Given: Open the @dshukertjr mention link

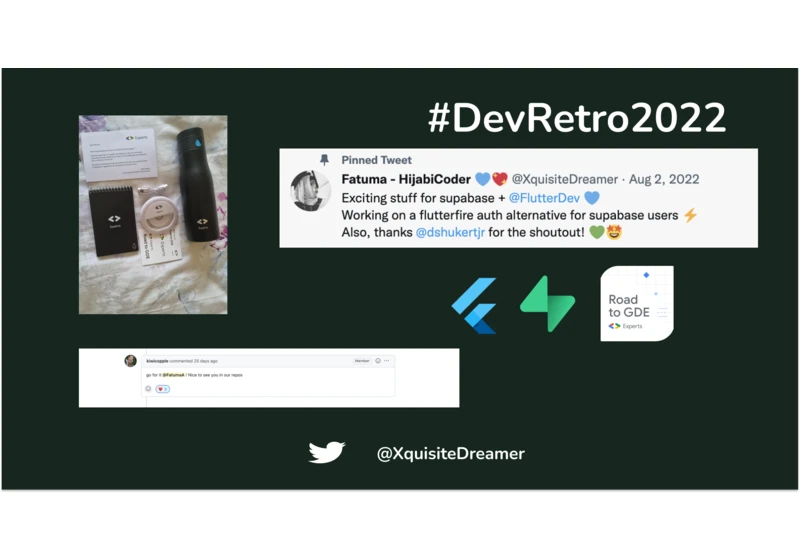Looking at the screenshot, I should click(450, 233).
